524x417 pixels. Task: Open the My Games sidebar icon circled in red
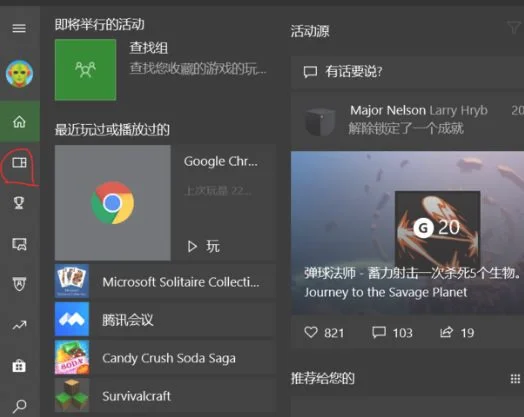[x=19, y=163]
